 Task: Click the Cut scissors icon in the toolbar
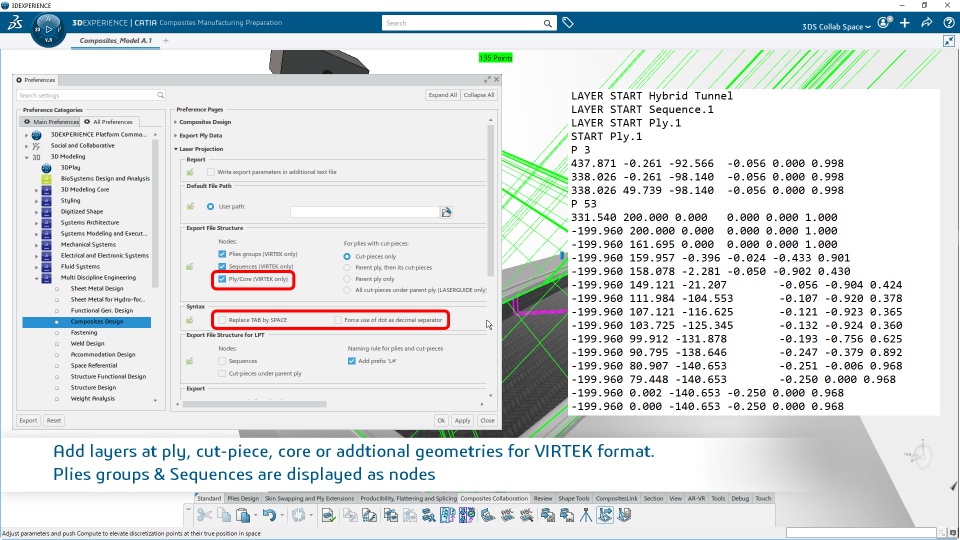pos(204,516)
